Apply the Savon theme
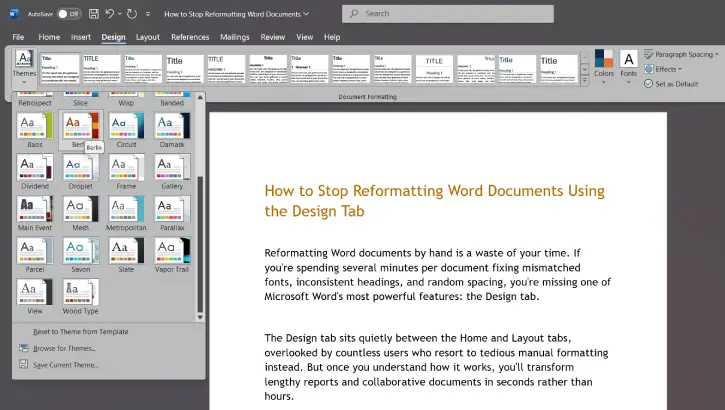Viewport: 725px width, 410px height. click(80, 255)
